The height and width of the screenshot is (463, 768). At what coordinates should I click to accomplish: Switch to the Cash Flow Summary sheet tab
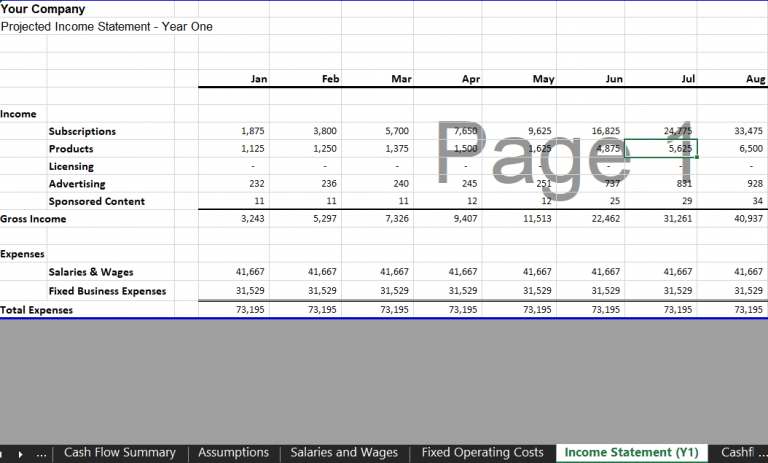click(x=120, y=453)
